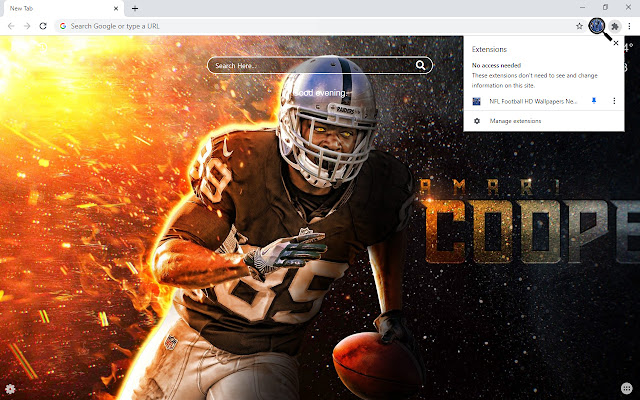This screenshot has height=400, width=640.
Task: Click the Google address bar
Action: pyautogui.click(x=320, y=26)
